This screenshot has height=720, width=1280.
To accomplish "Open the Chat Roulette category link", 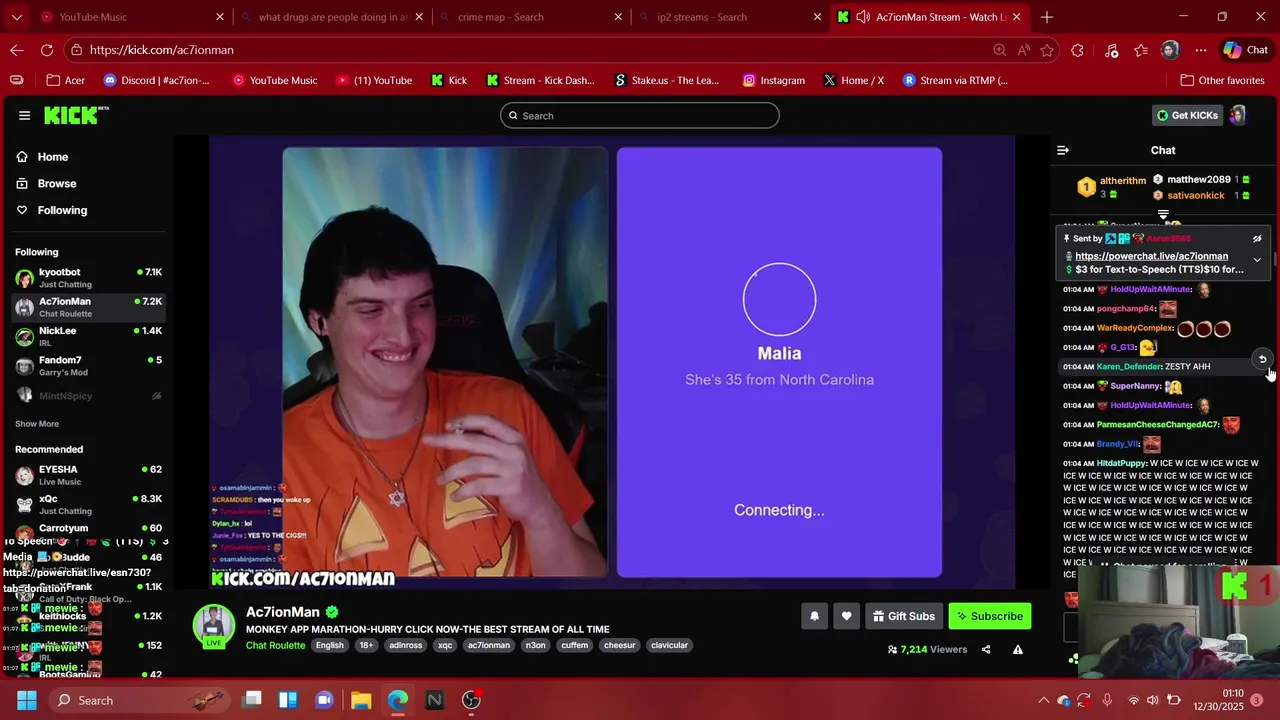I will 275,645.
